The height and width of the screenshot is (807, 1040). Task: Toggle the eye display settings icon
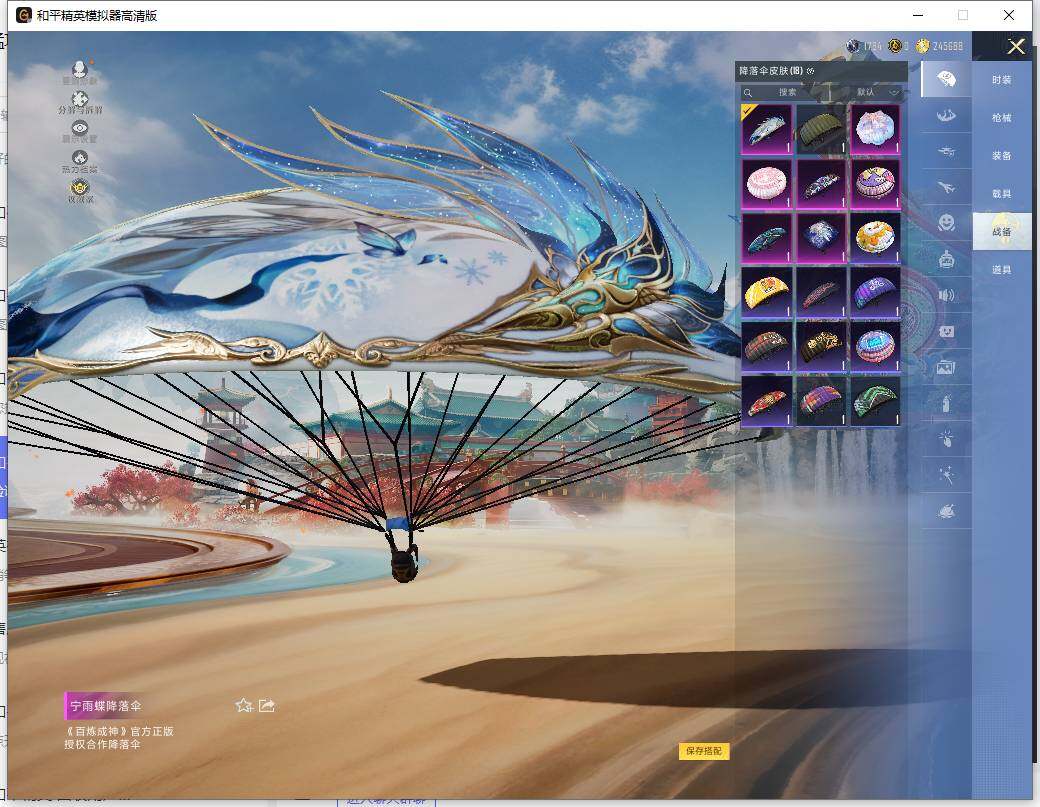[80, 129]
